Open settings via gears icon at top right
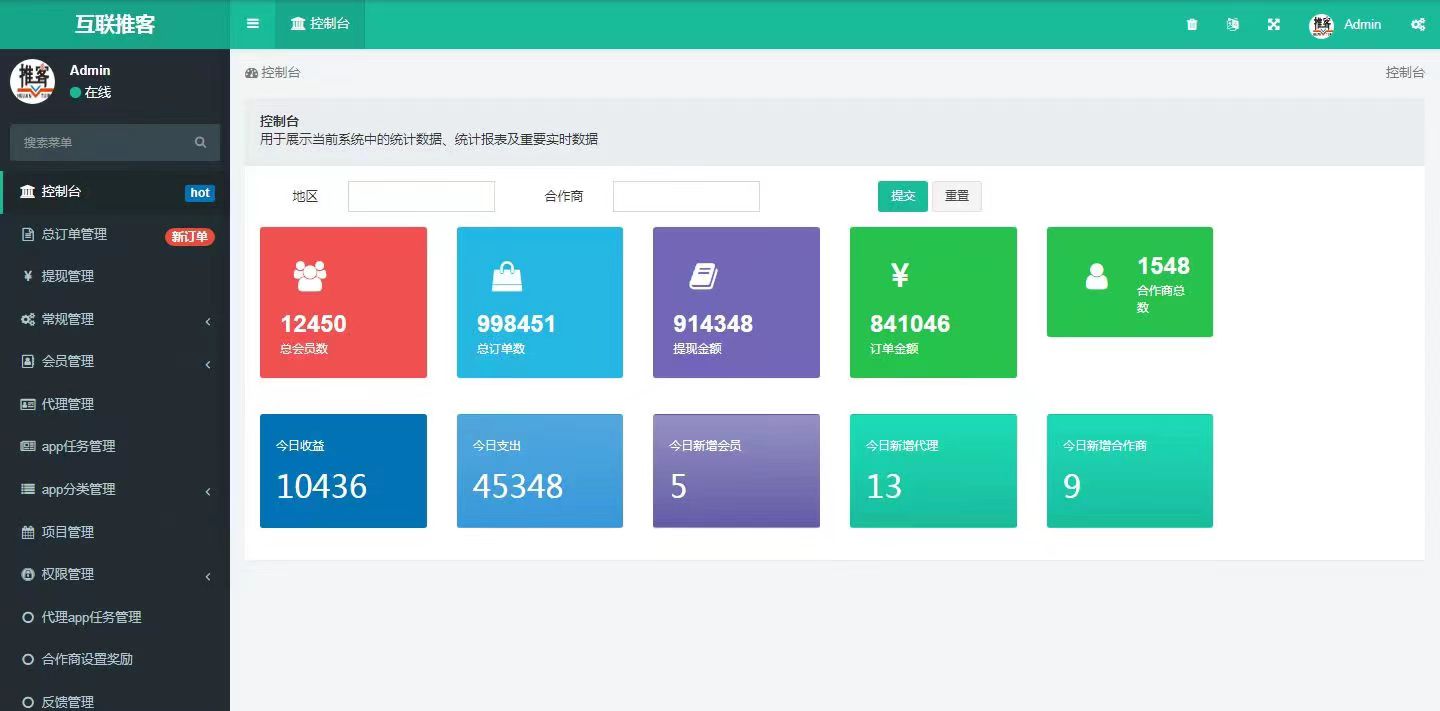This screenshot has height=711, width=1440. [x=1418, y=25]
